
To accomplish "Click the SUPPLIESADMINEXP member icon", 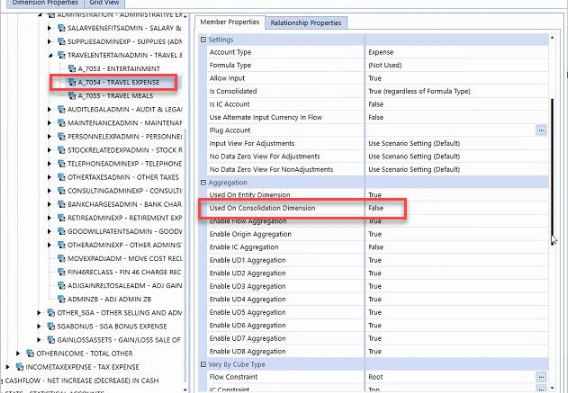I will click(x=62, y=42).
